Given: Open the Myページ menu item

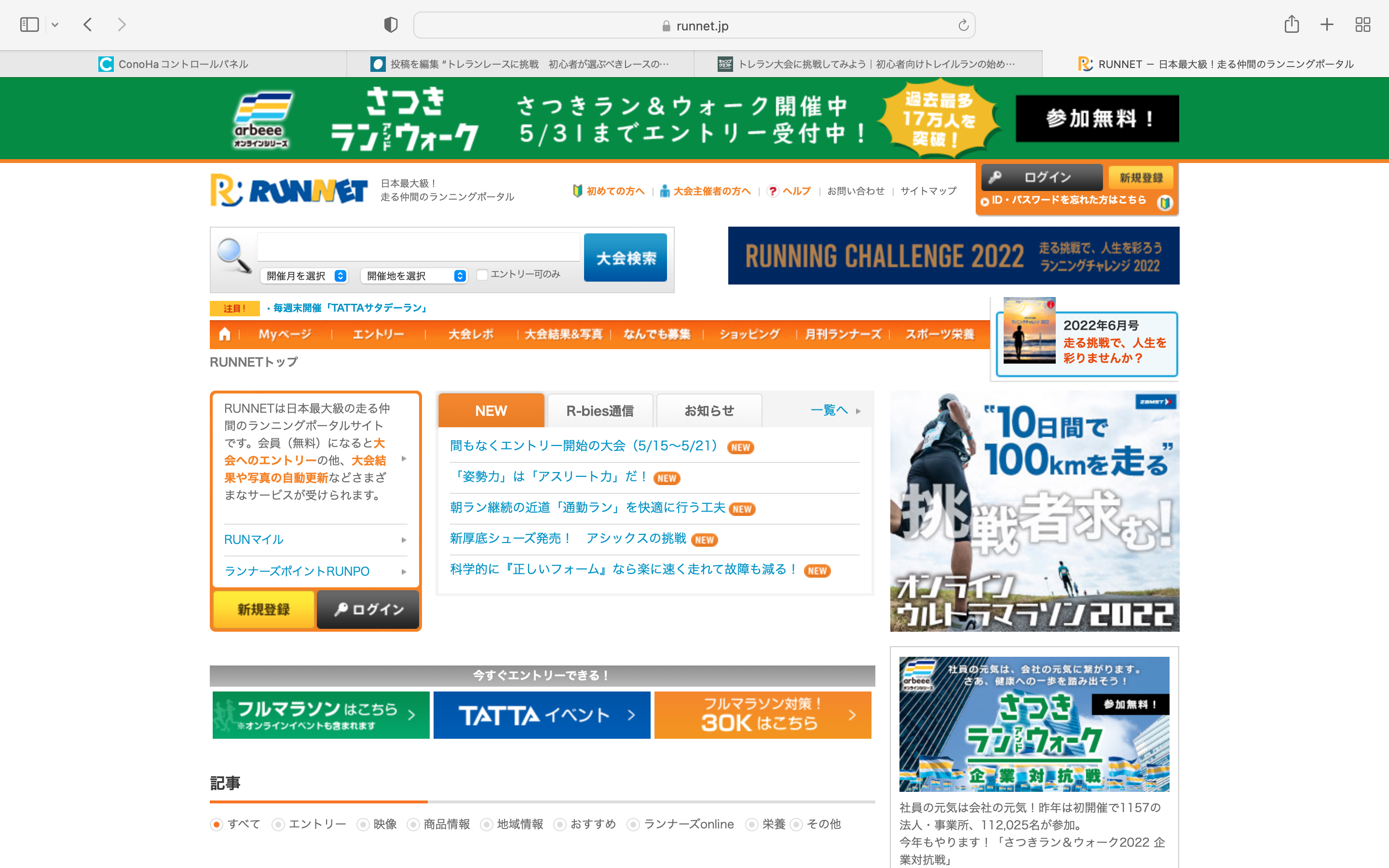Looking at the screenshot, I should pos(285,334).
